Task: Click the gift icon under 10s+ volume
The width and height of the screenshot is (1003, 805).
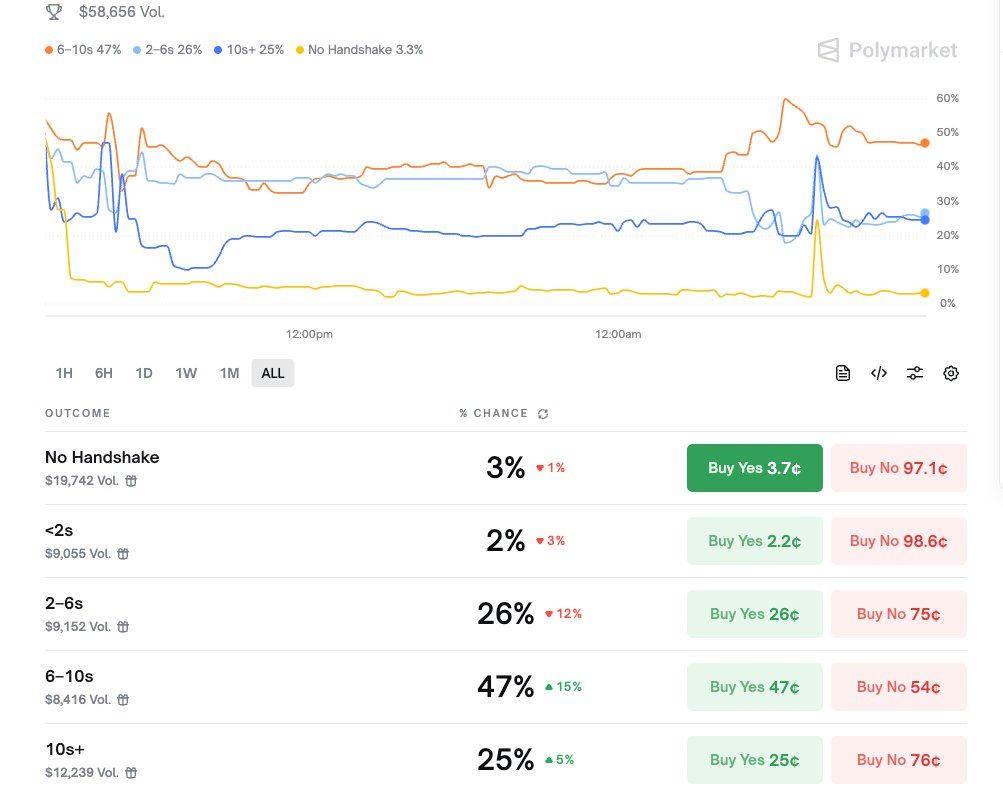Action: tap(131, 773)
